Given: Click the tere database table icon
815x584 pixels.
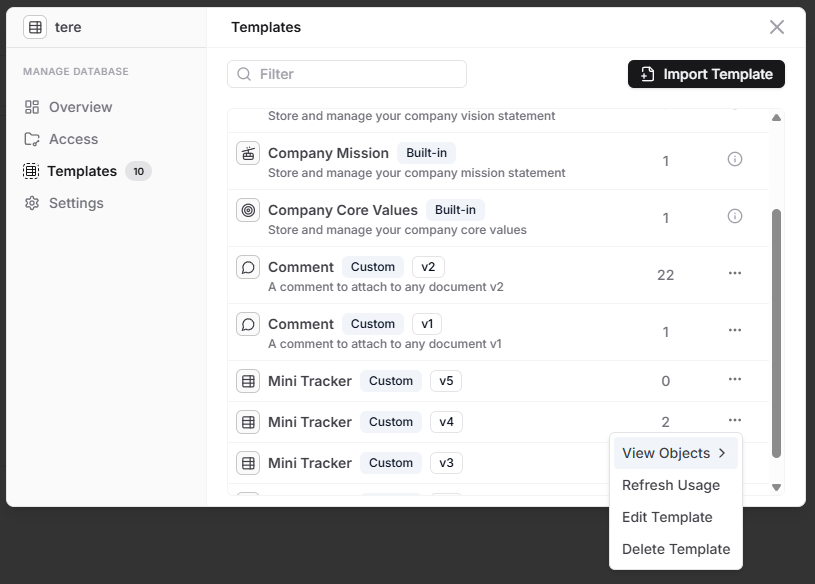Looking at the screenshot, I should tap(36, 28).
